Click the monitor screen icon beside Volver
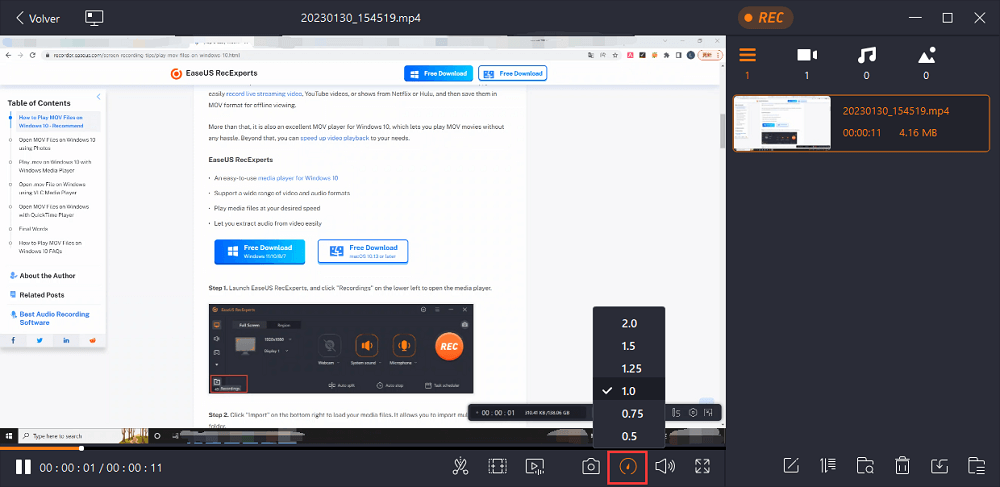The image size is (1000, 487). click(x=94, y=18)
